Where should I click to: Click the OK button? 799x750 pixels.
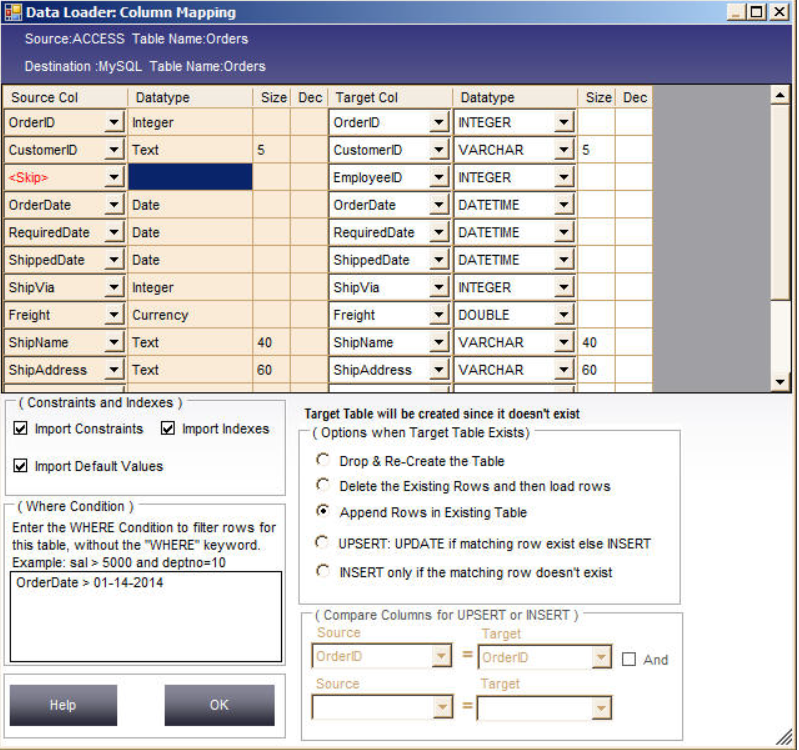coord(219,705)
